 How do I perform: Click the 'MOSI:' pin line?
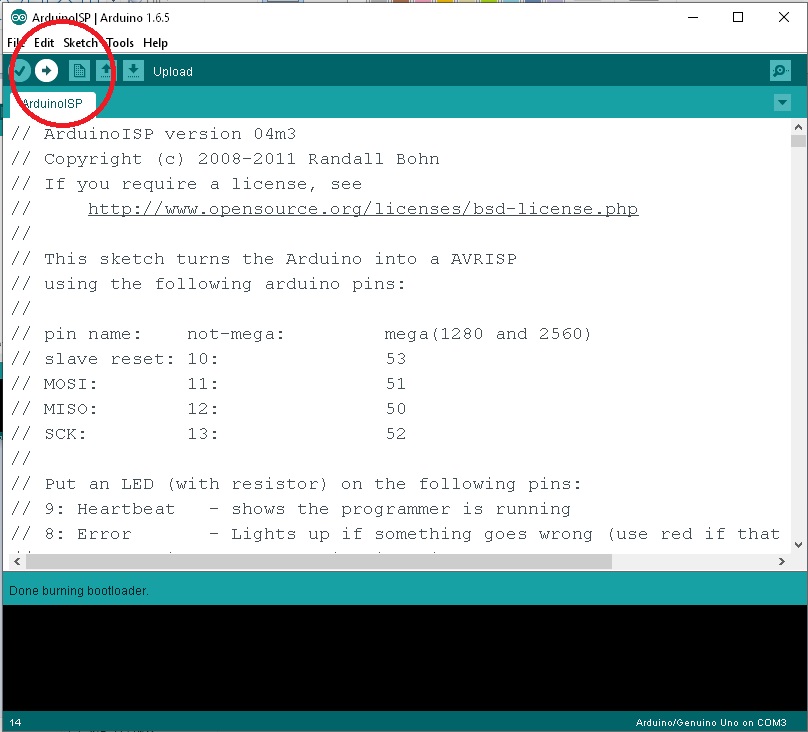tap(209, 384)
